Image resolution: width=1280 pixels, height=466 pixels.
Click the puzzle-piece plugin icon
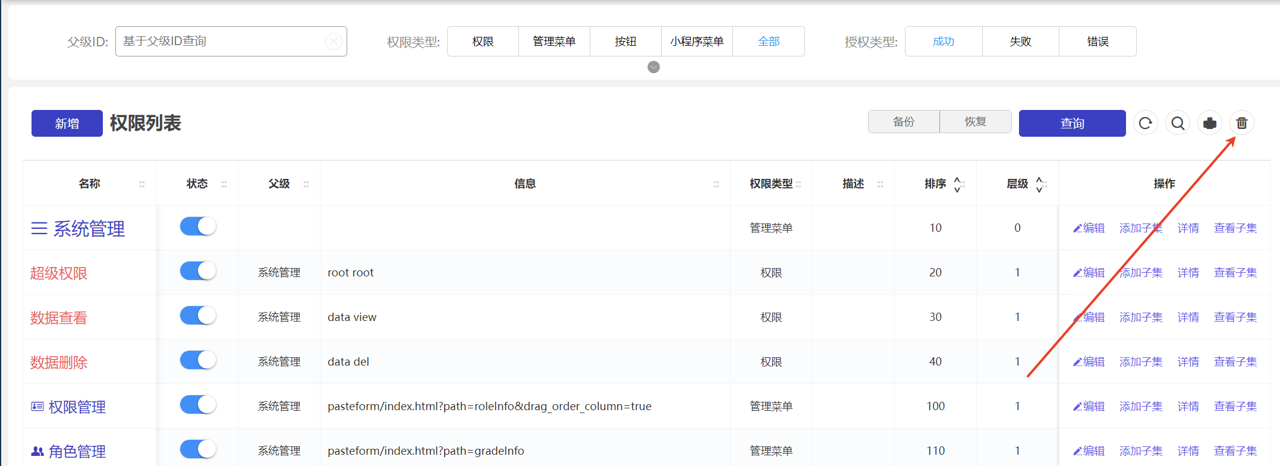point(1210,123)
